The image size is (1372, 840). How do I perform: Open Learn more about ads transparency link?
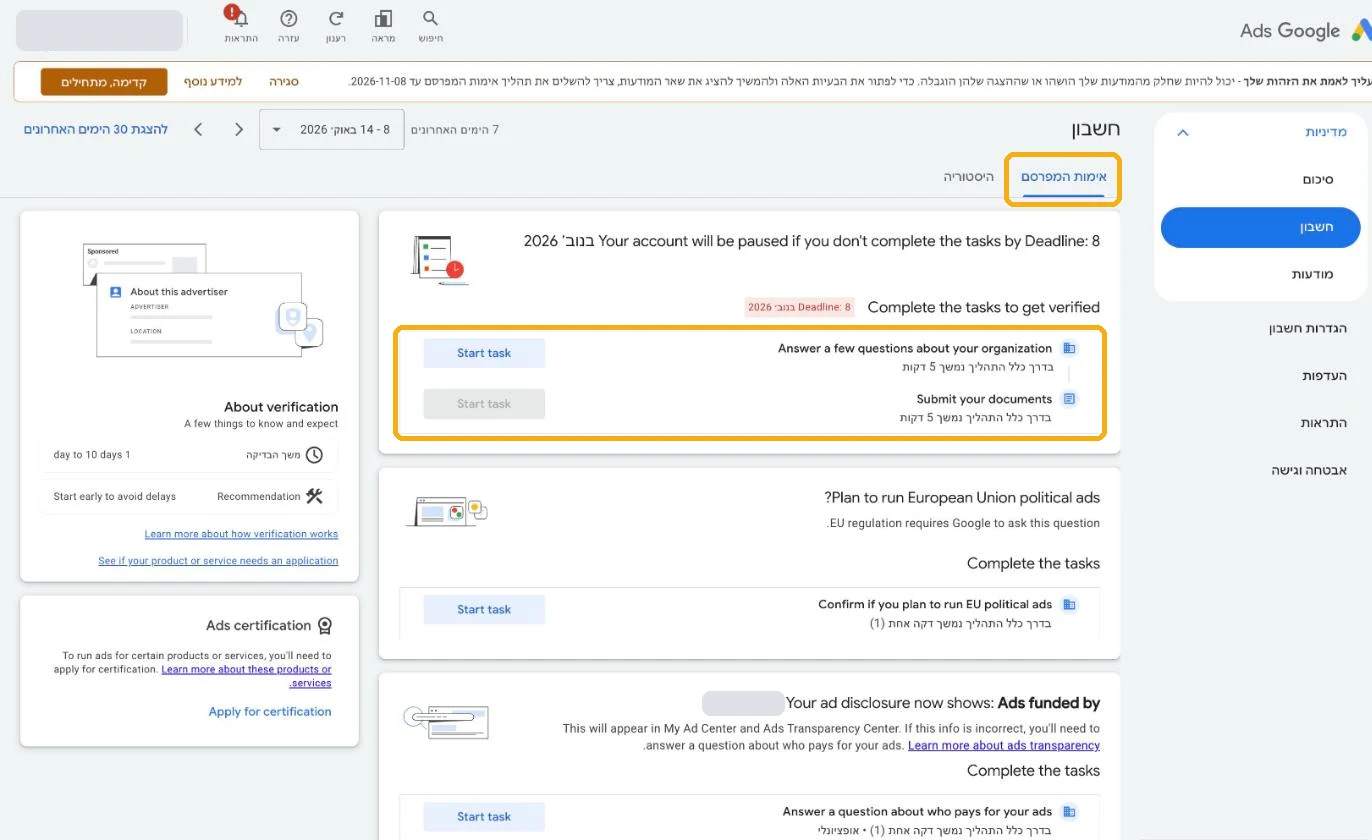1004,745
